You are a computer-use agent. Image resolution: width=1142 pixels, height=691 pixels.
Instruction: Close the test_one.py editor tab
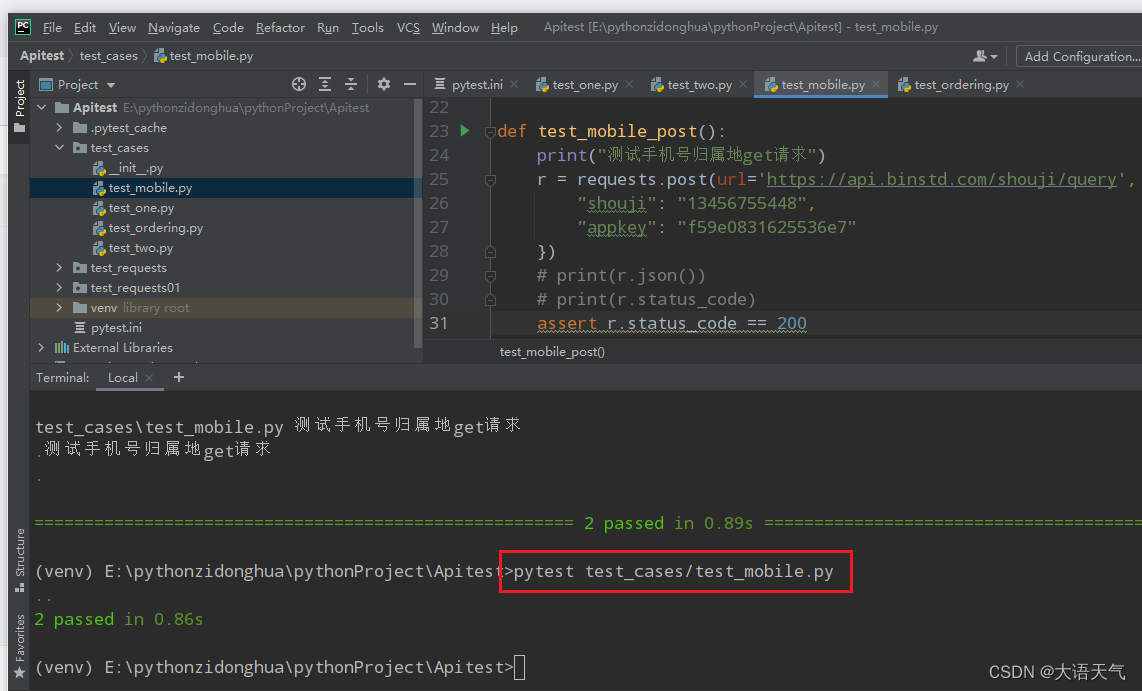coord(629,84)
